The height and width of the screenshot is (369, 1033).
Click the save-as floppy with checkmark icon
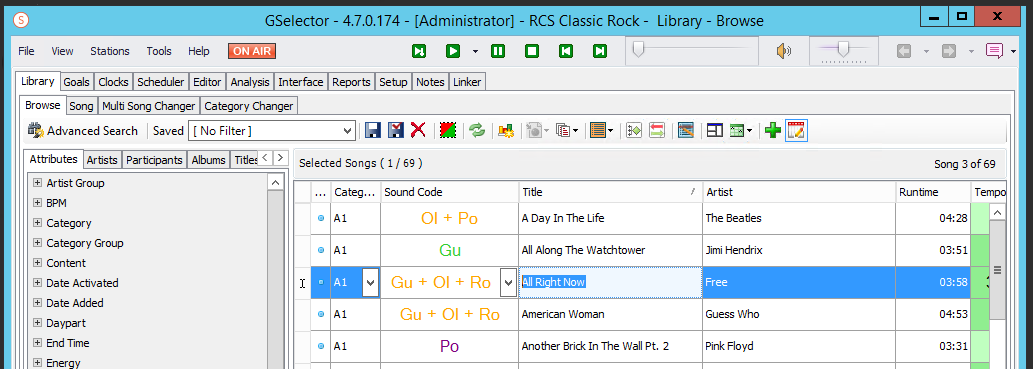point(395,130)
